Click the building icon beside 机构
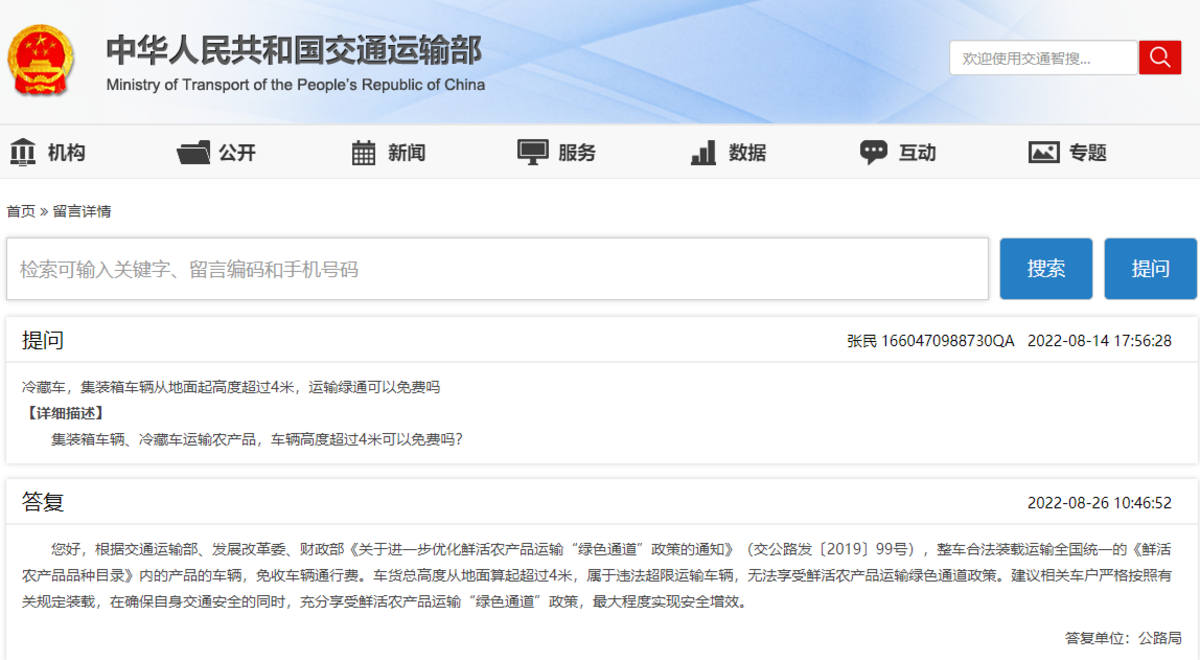1200x660 pixels. [25, 151]
